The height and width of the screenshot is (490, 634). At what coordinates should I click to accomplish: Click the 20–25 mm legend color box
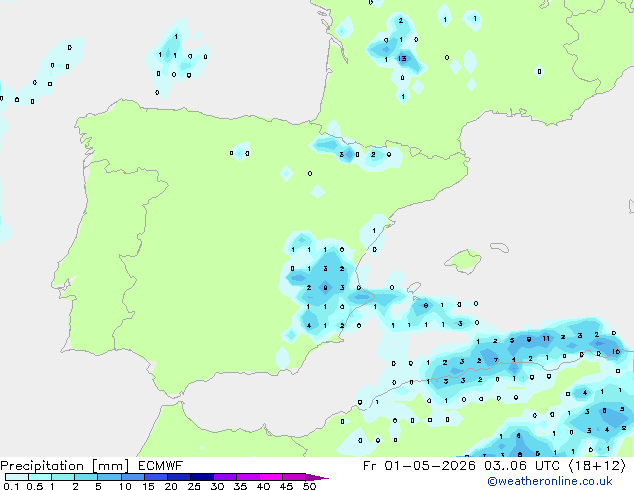coord(179,477)
